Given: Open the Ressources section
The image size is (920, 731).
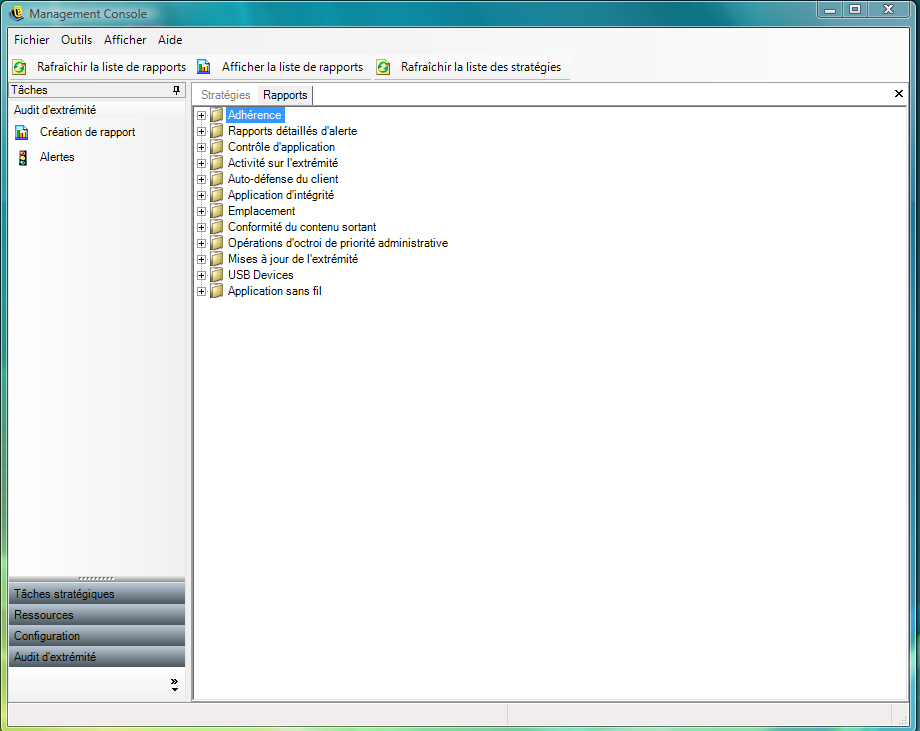Looking at the screenshot, I should pos(97,615).
